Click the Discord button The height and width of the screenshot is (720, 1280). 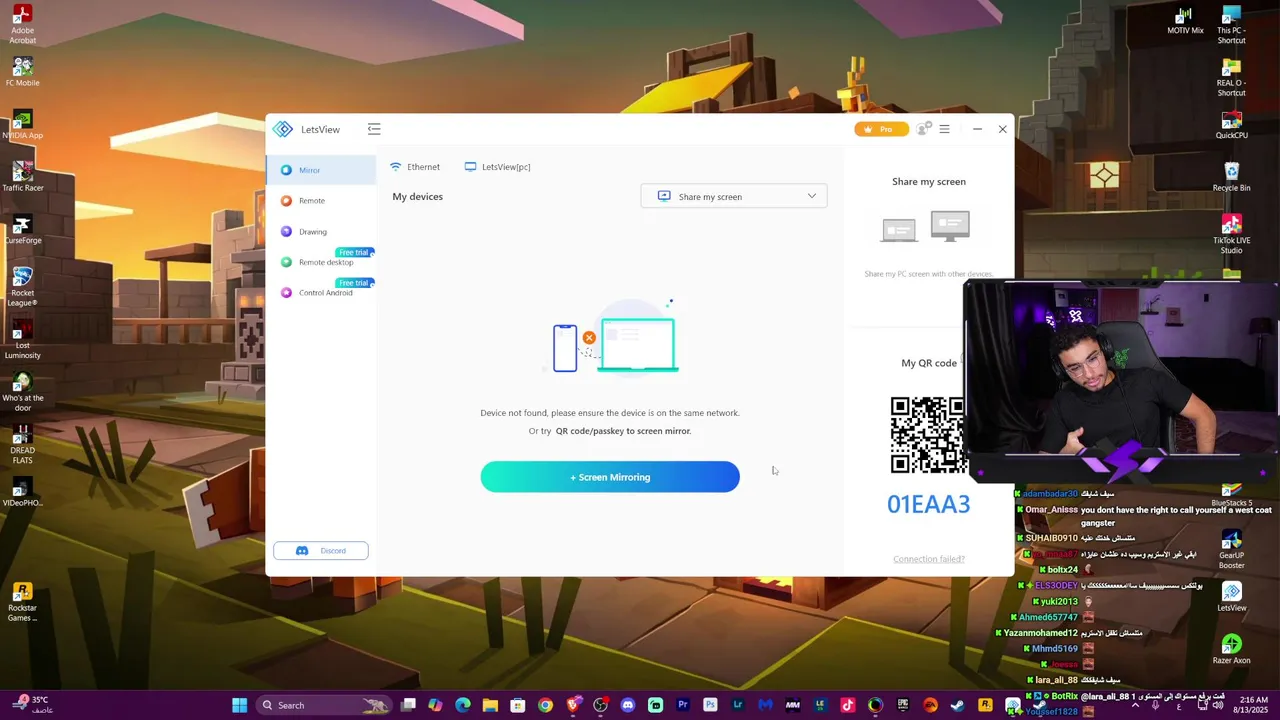[321, 551]
